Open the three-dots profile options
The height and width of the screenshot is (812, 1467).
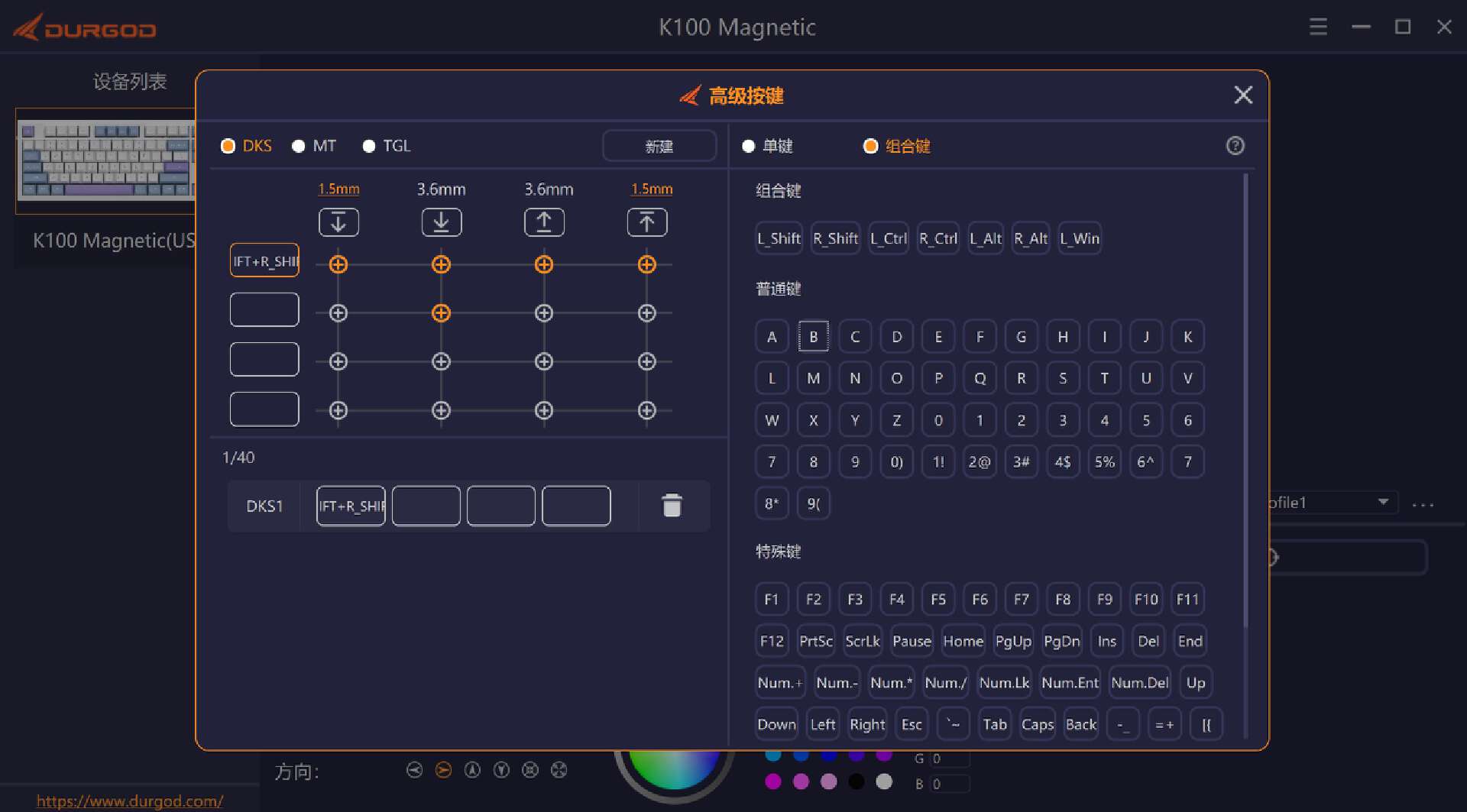tap(1423, 505)
